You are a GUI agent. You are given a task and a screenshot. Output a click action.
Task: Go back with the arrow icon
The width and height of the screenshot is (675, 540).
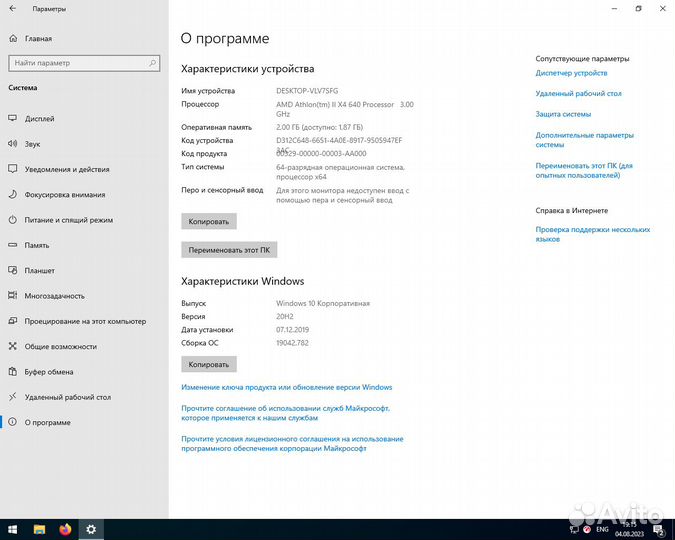point(12,9)
